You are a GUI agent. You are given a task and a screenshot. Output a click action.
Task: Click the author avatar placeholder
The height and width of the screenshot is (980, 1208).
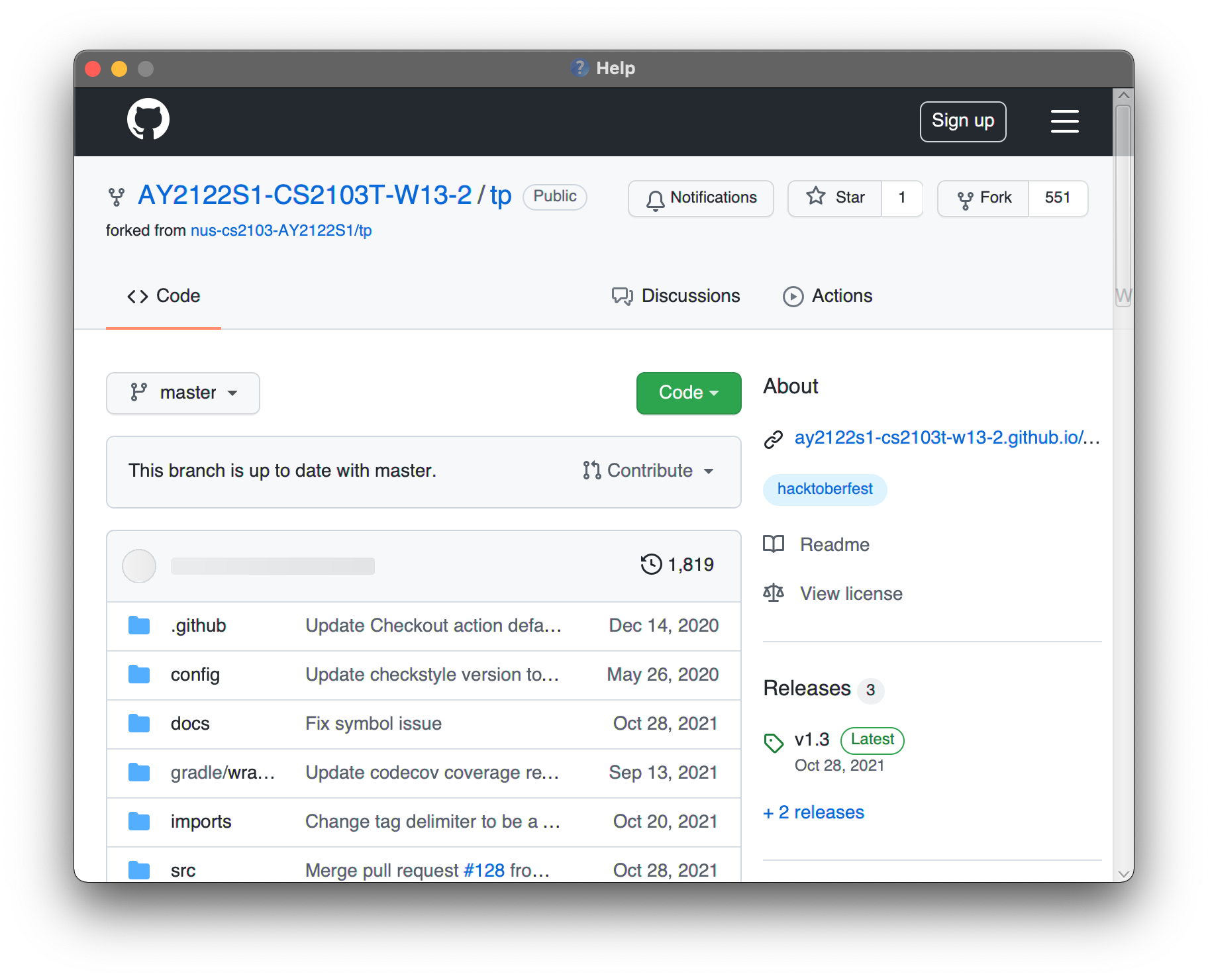pyautogui.click(x=139, y=565)
